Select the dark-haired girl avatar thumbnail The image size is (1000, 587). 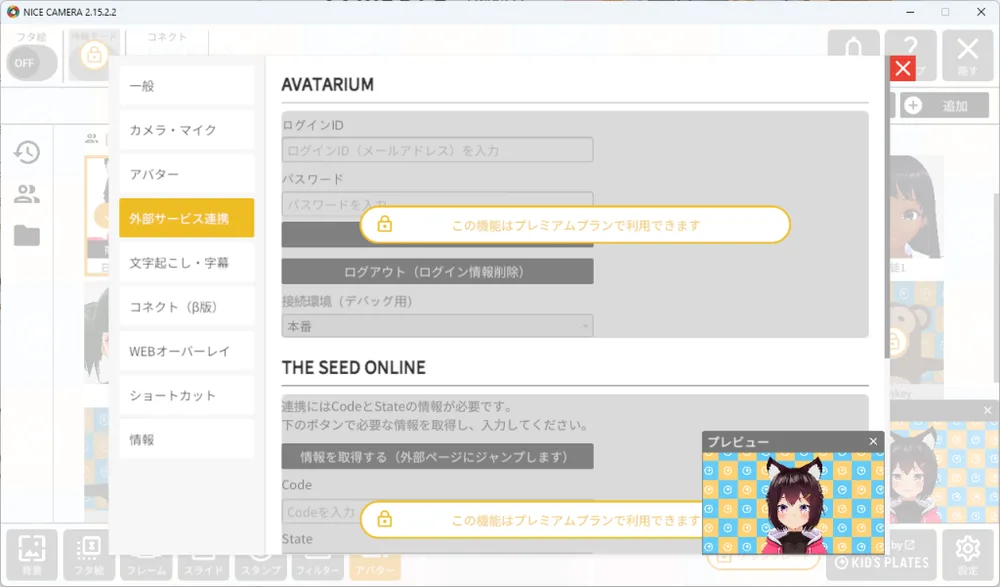point(916,207)
